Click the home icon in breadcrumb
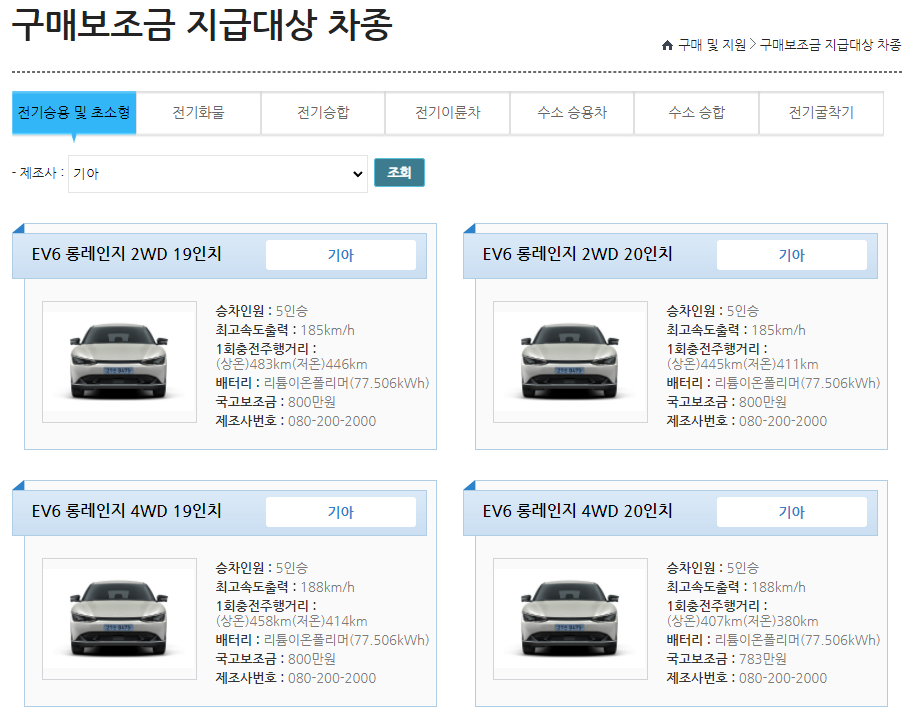Viewport: 922px width, 710px height. click(667, 45)
